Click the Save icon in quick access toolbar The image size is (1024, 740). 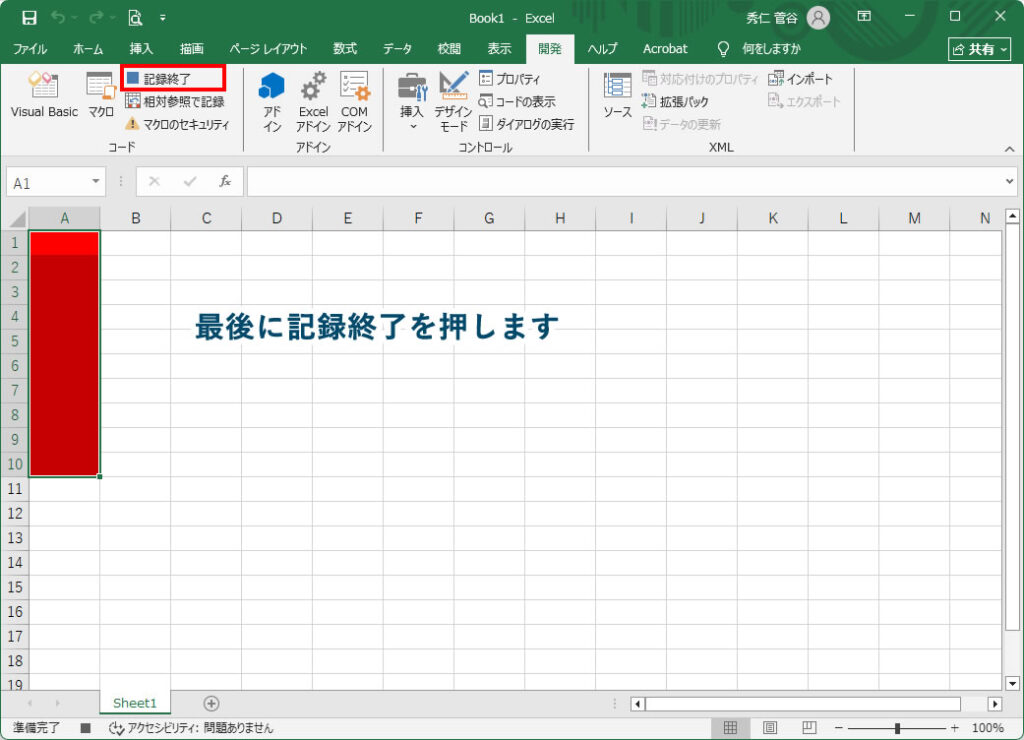tap(29, 18)
